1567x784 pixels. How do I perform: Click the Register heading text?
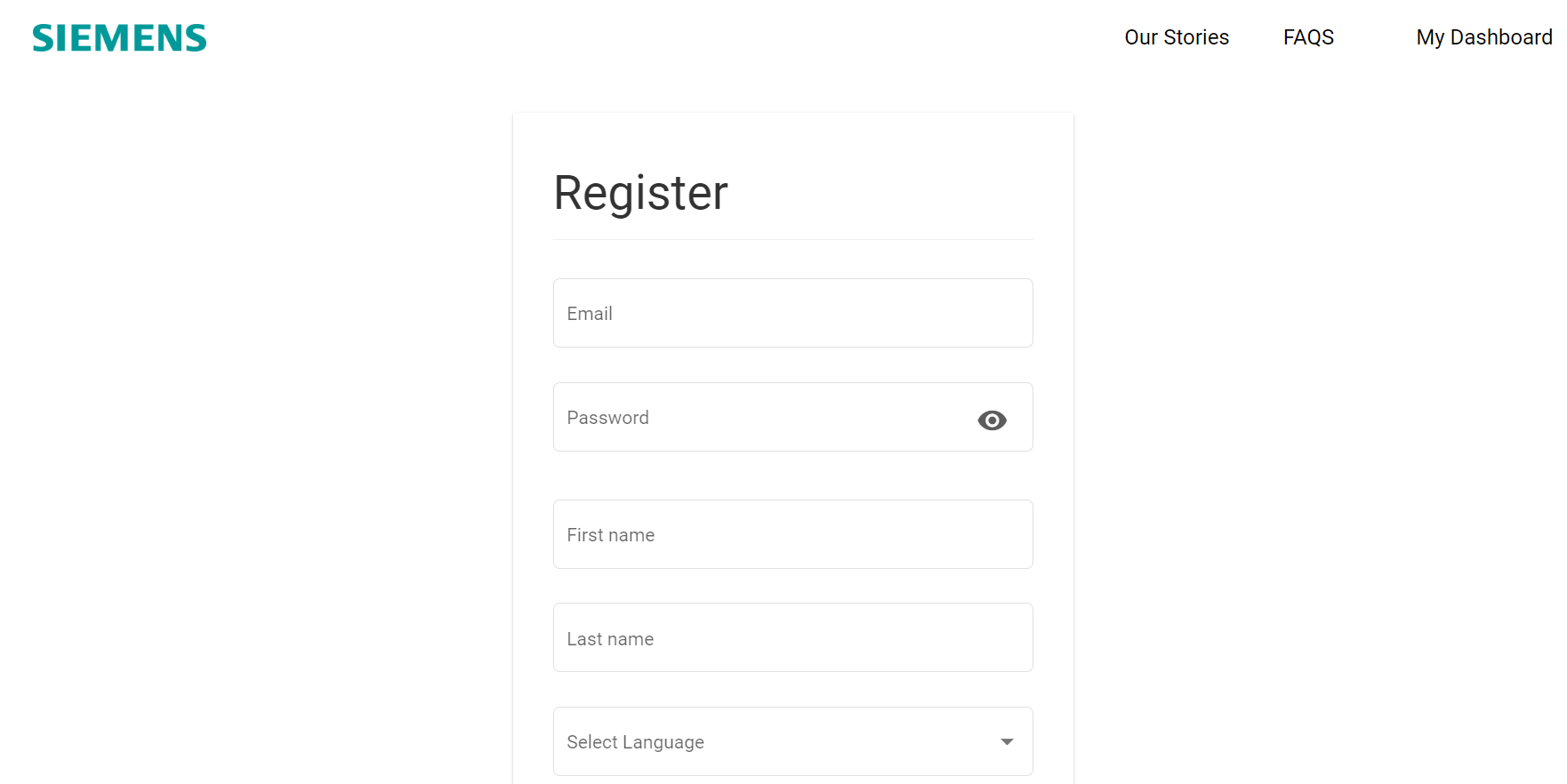(640, 193)
